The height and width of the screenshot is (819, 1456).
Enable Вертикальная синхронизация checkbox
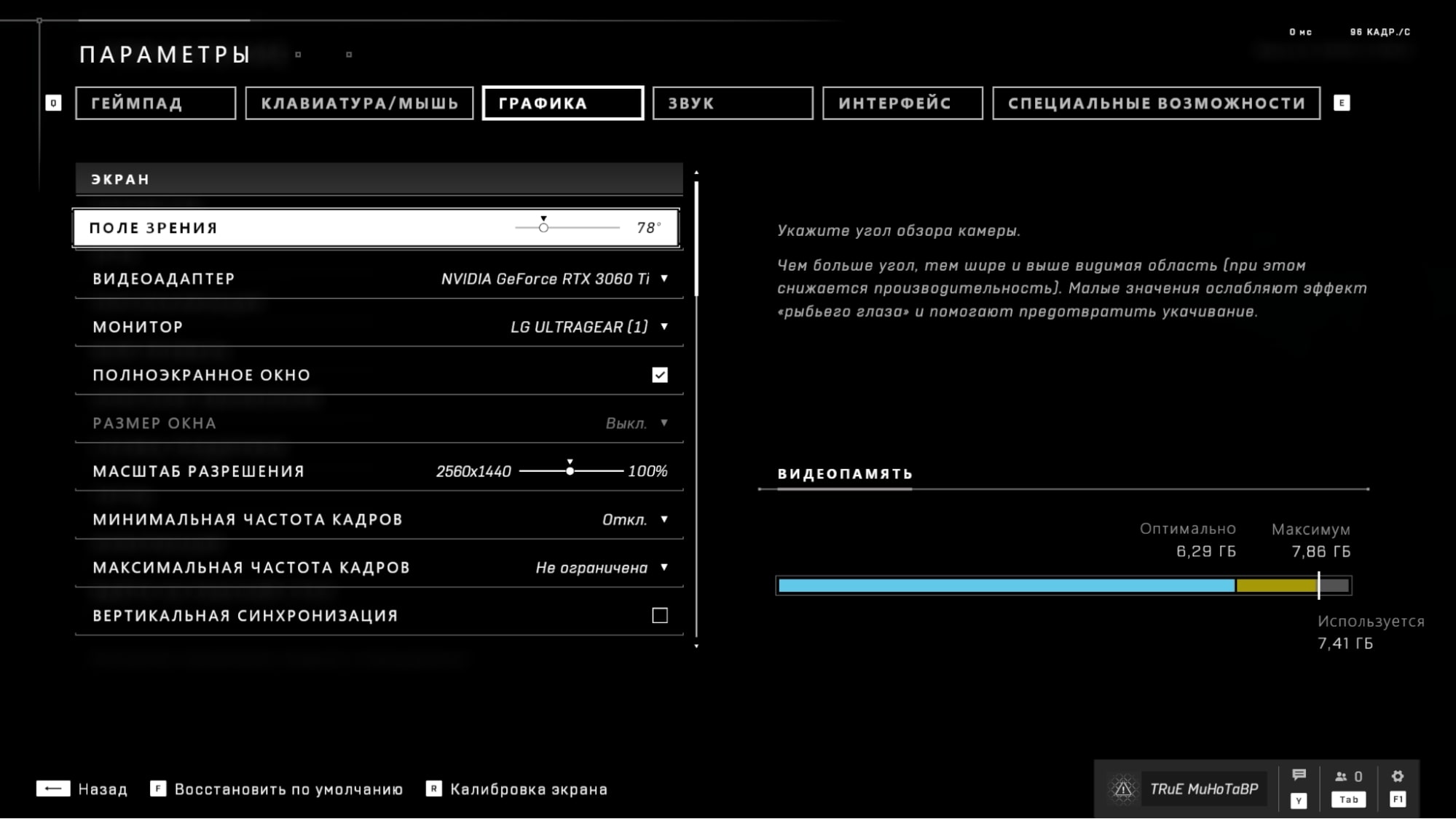(660, 616)
